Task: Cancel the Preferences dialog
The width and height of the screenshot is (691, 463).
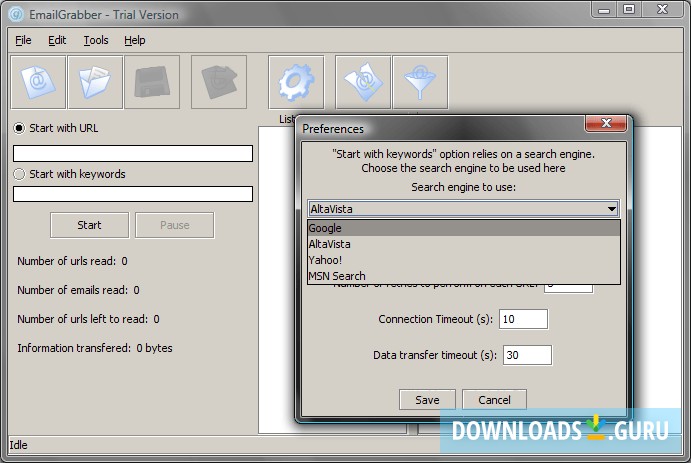Action: [x=494, y=400]
